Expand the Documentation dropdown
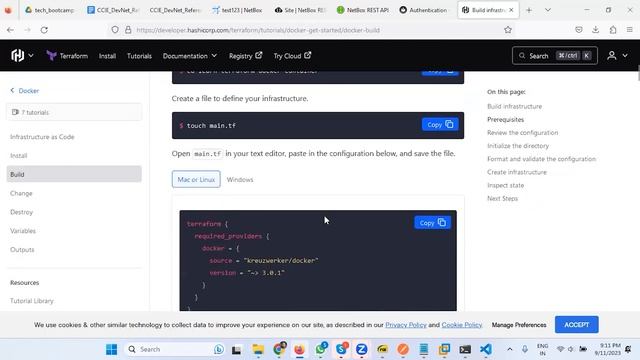This screenshot has height=360, width=640. pyautogui.click(x=190, y=56)
